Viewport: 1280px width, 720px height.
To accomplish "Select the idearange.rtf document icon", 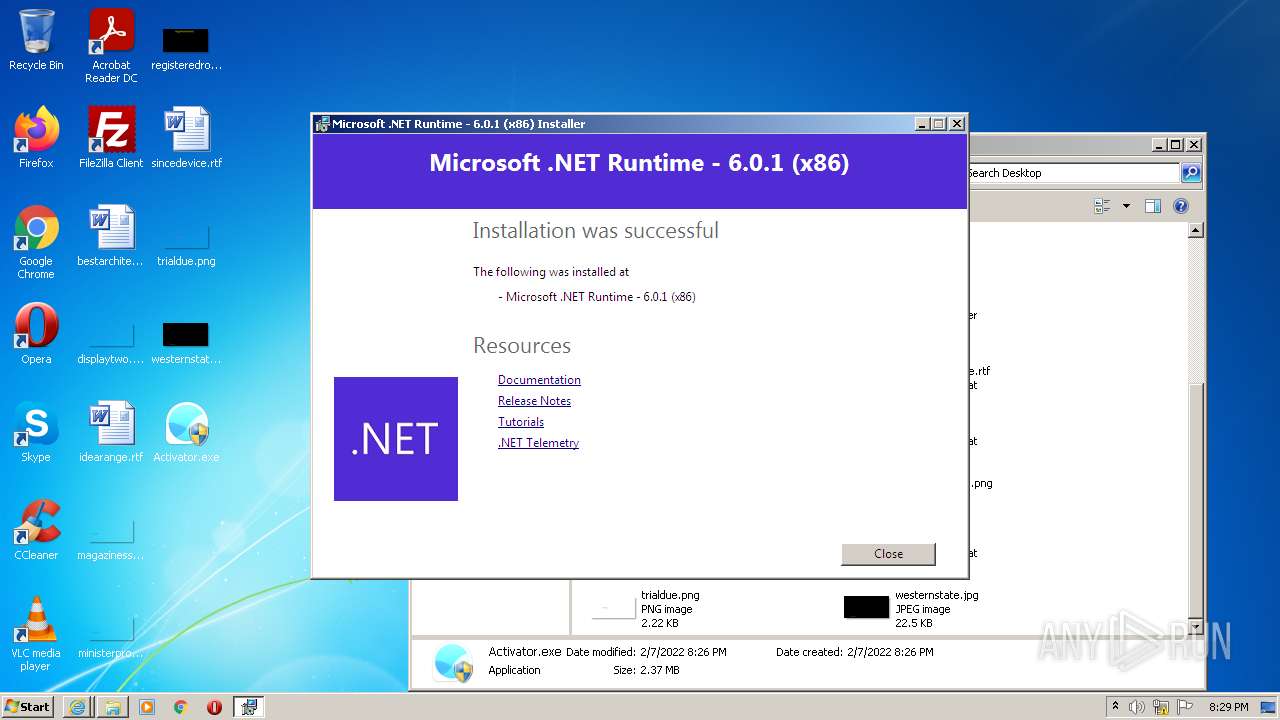I will [111, 432].
